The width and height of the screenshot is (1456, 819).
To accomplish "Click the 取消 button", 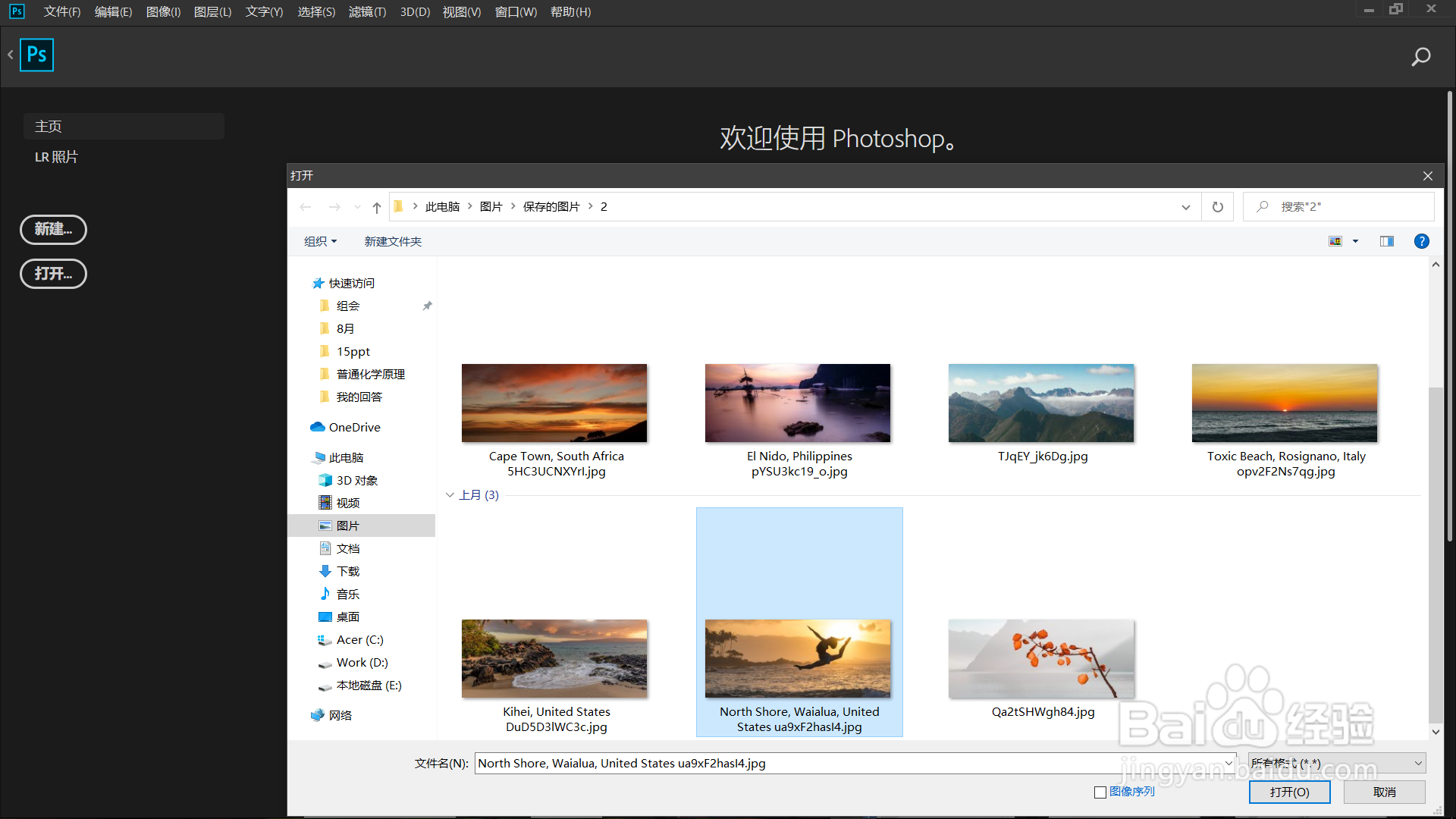I will tap(1384, 792).
